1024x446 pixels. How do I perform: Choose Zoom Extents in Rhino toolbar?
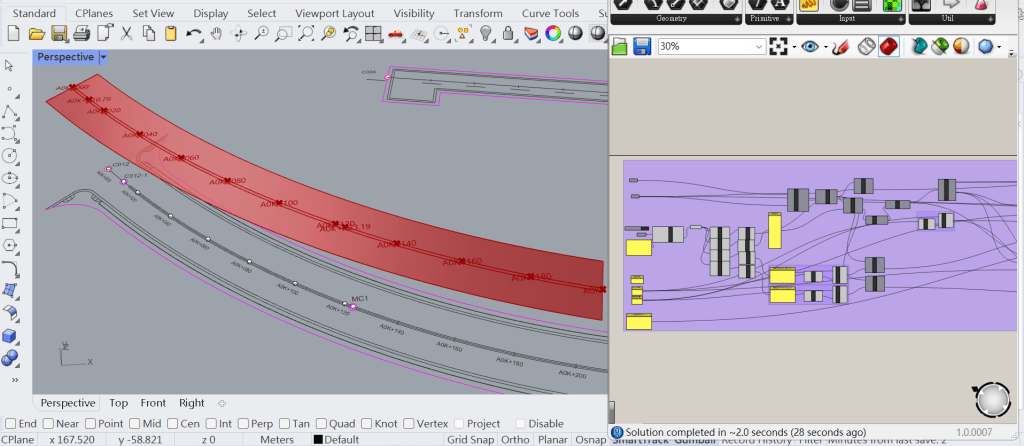[306, 33]
